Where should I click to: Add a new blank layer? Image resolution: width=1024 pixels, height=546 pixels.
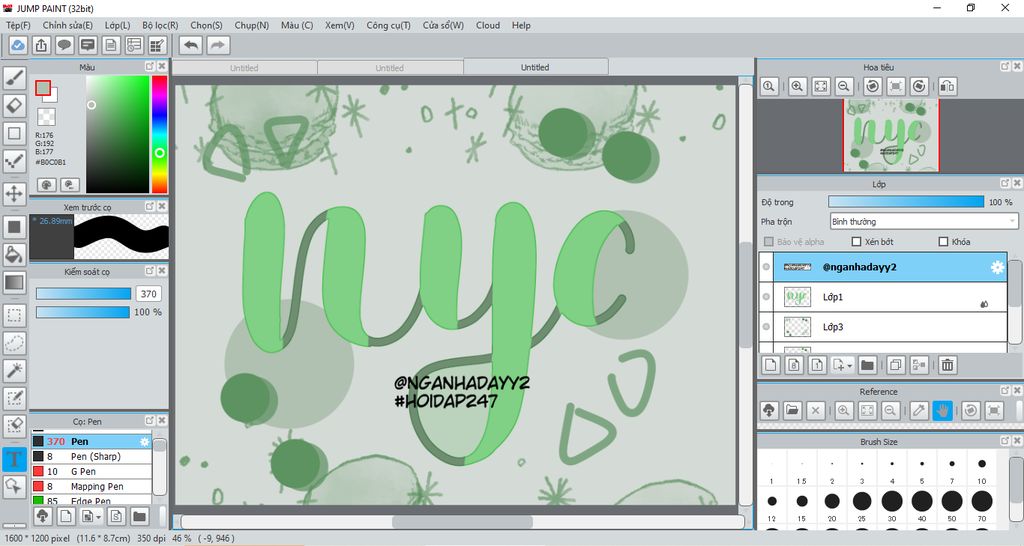point(771,365)
